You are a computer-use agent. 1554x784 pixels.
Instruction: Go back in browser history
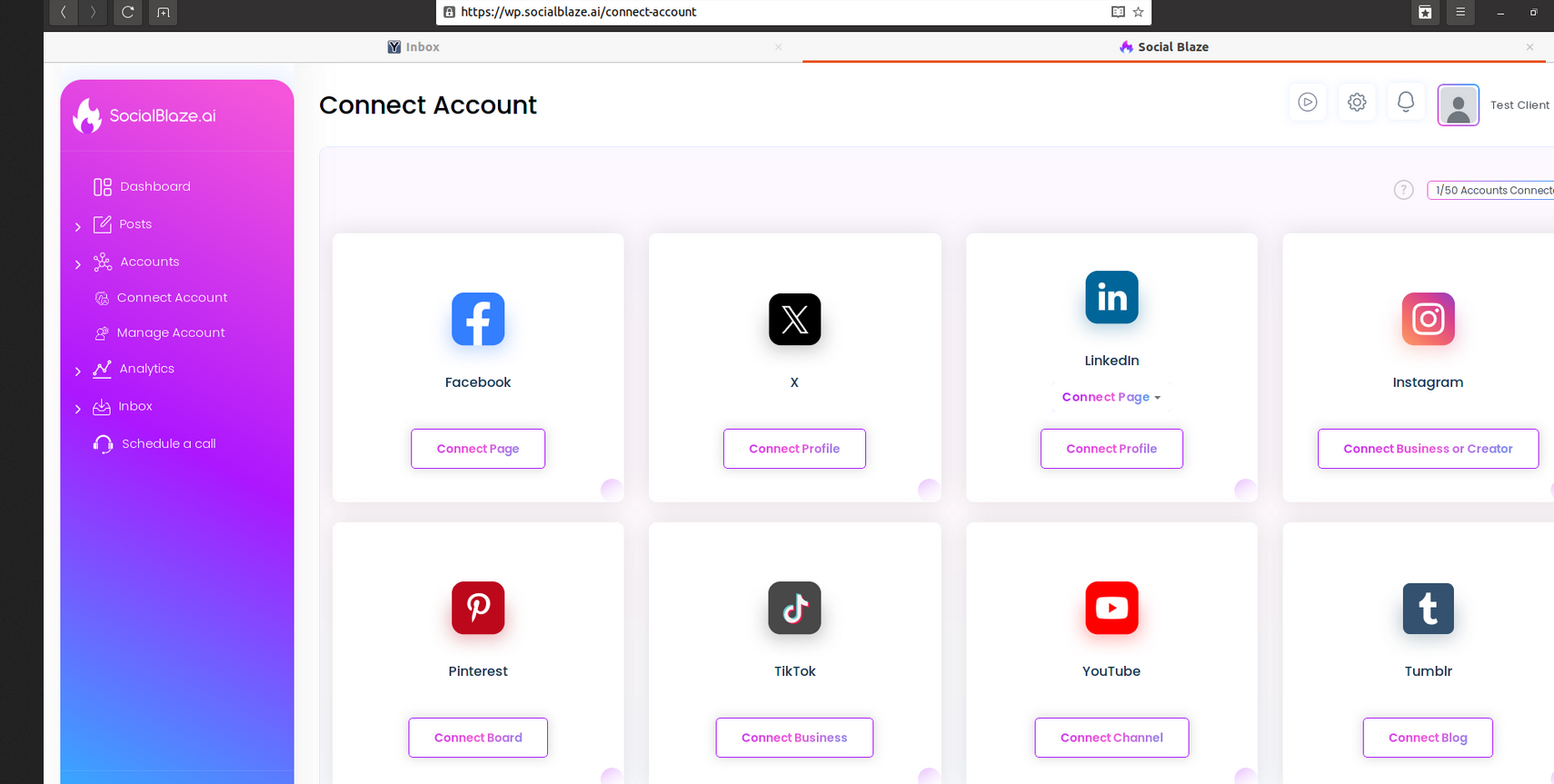[x=64, y=12]
